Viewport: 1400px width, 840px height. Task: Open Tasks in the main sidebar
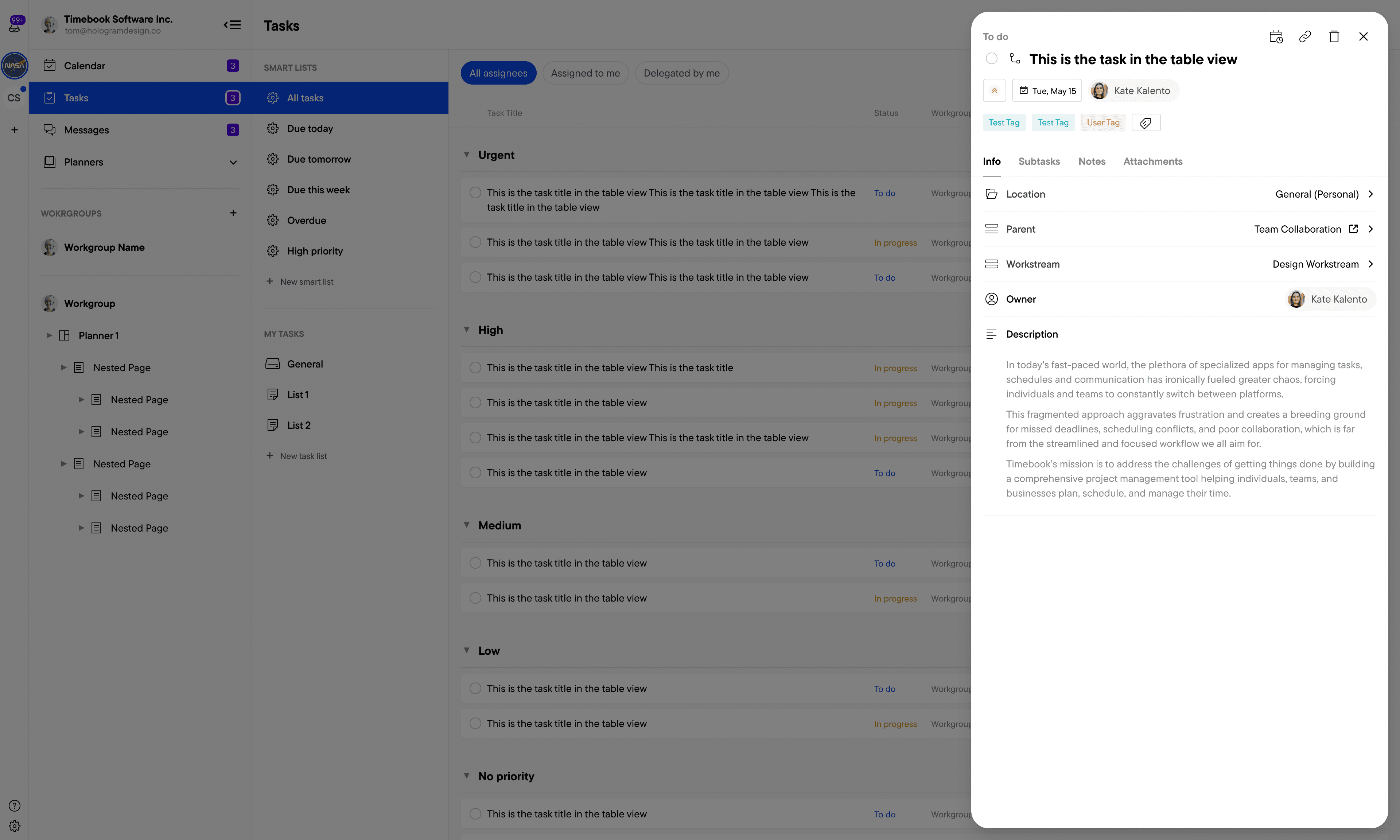(x=140, y=98)
